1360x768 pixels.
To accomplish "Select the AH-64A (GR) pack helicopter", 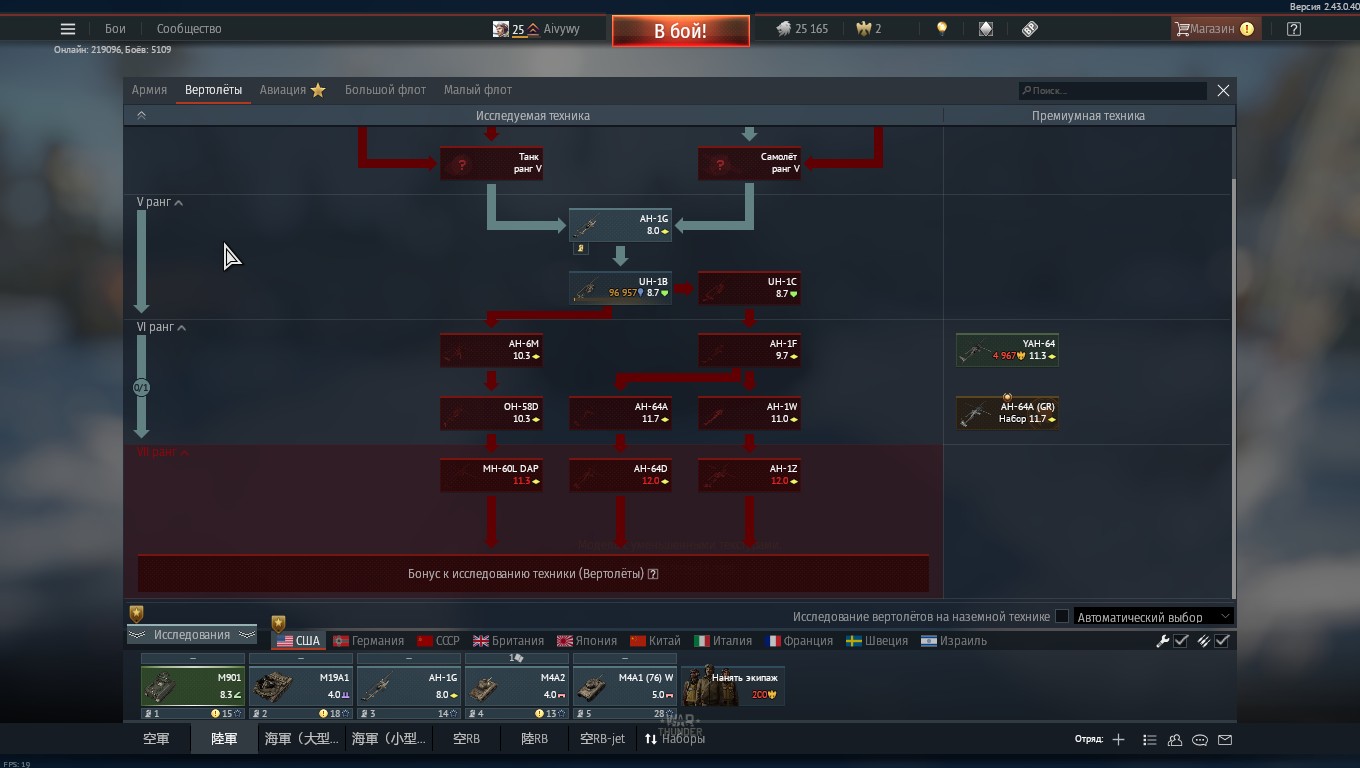I will click(x=1007, y=413).
